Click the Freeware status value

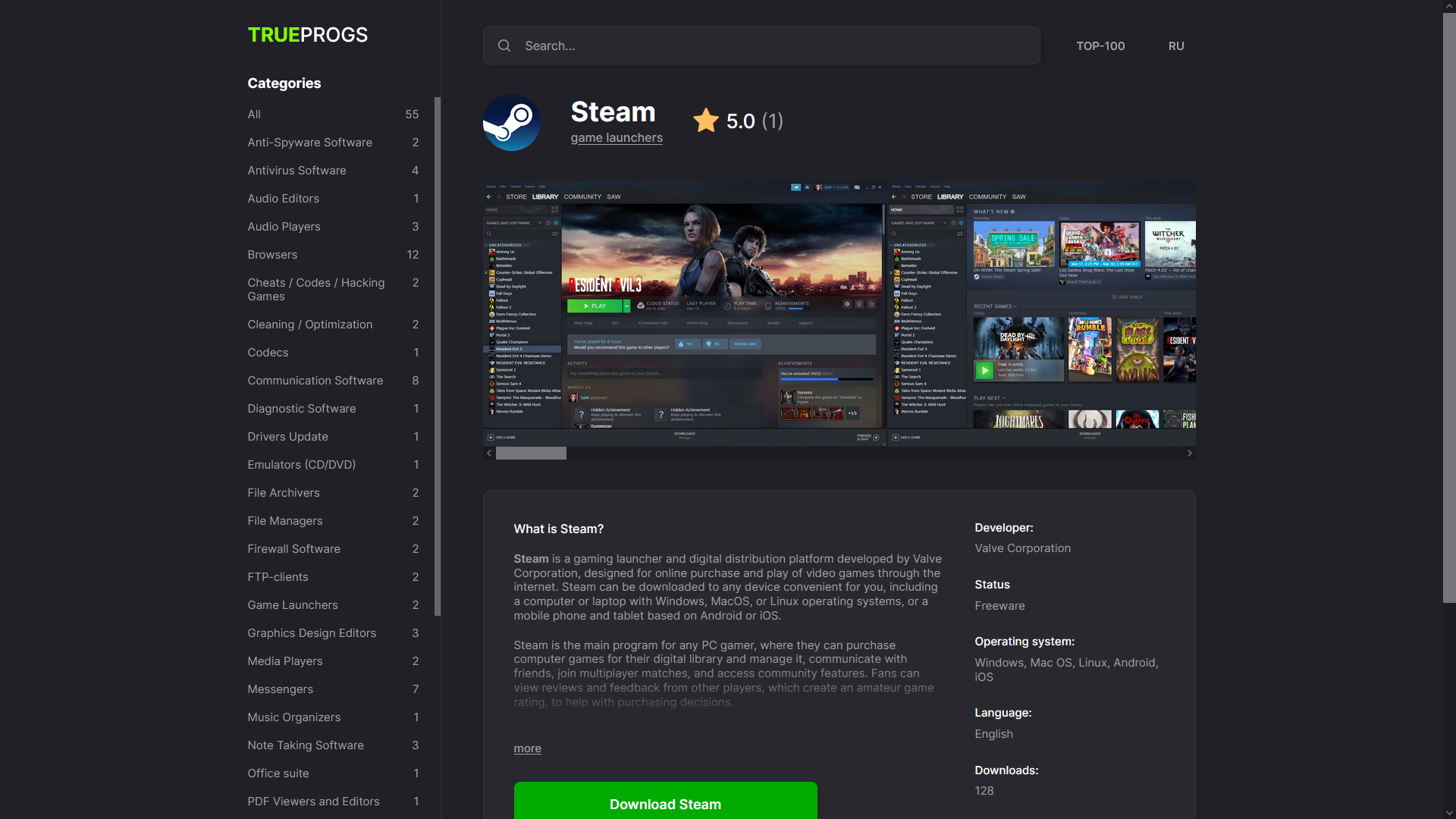[x=999, y=606]
